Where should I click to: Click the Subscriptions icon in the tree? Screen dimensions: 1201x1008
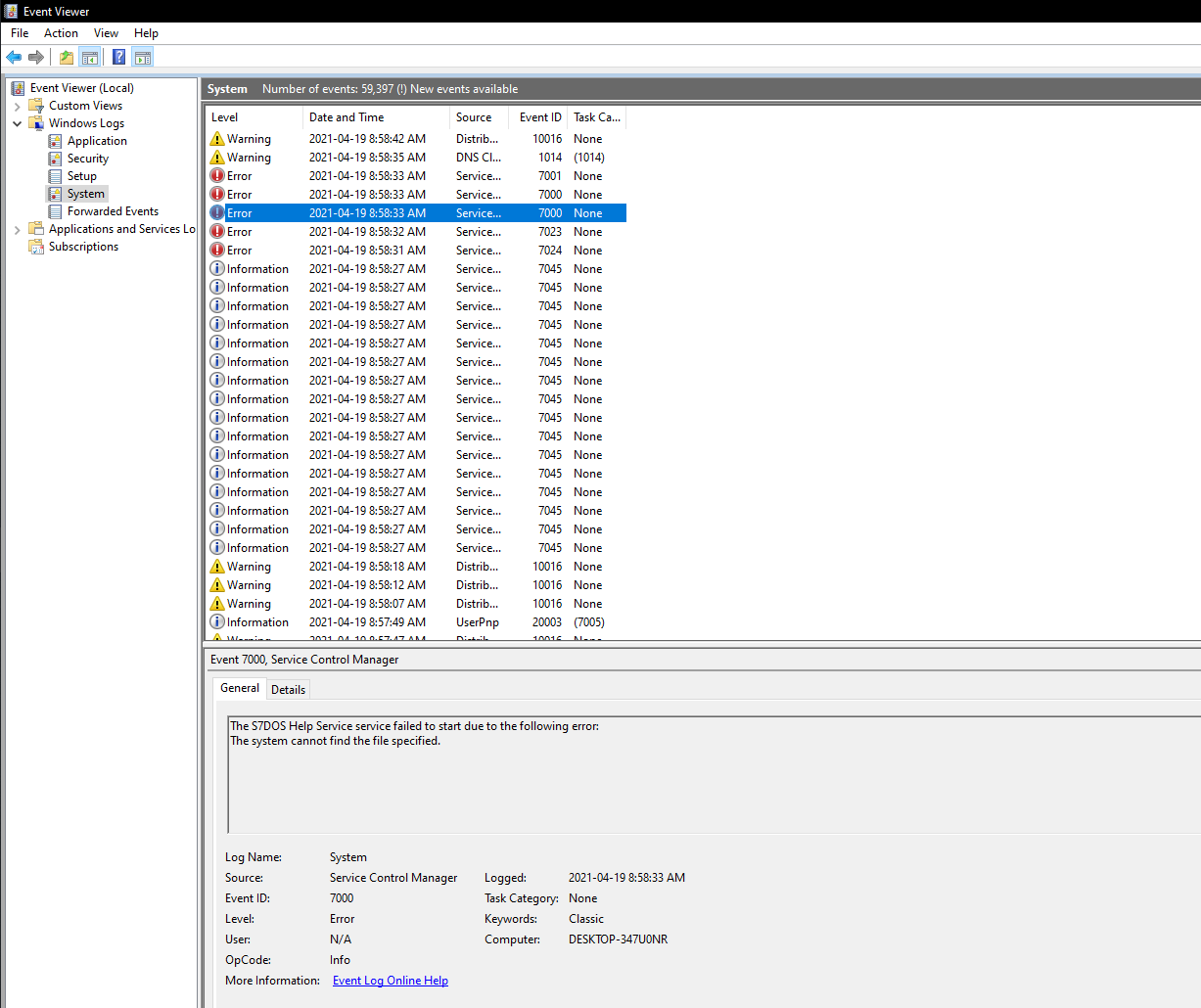click(x=36, y=247)
